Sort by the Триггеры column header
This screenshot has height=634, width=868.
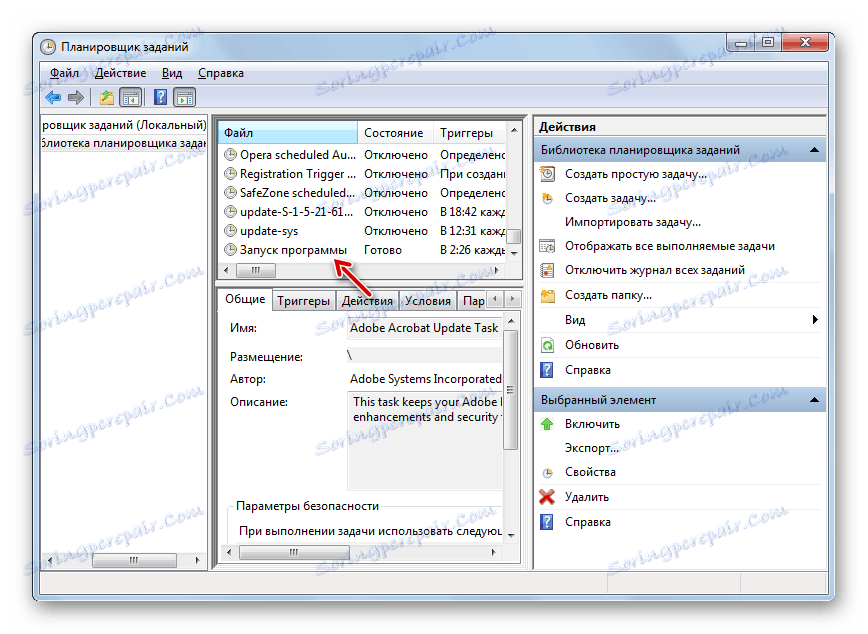coord(468,133)
